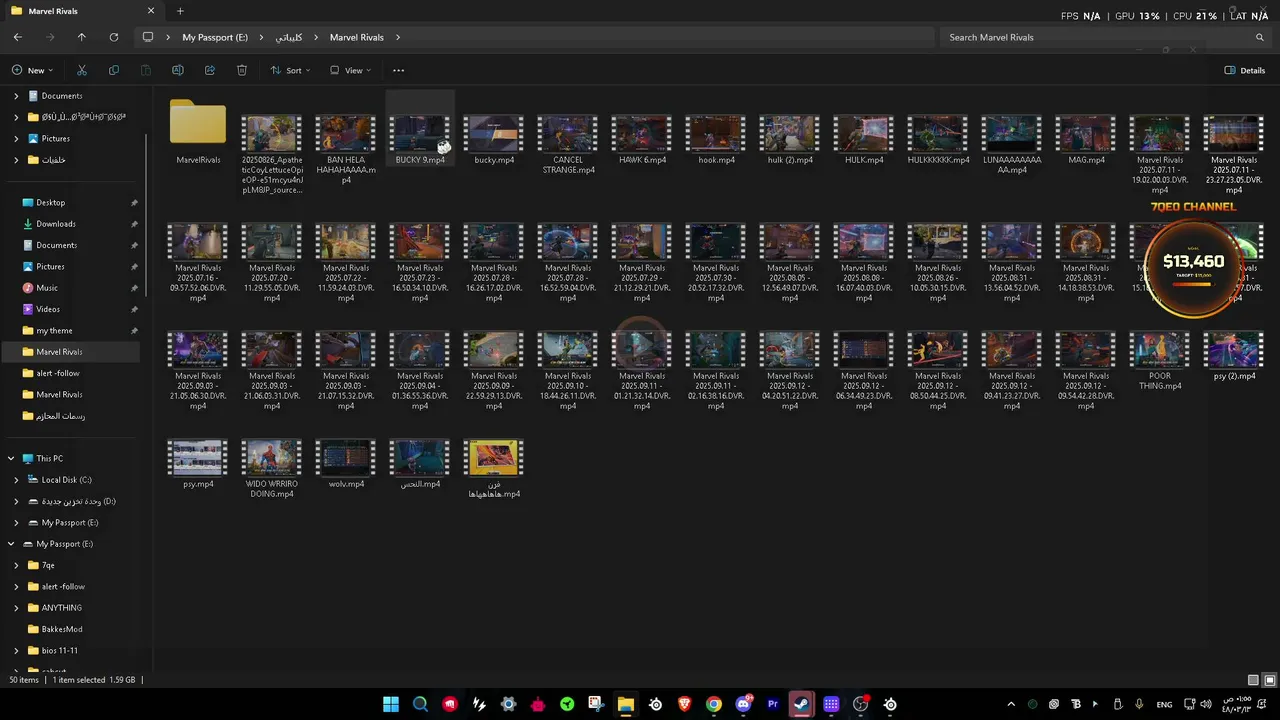Image resolution: width=1280 pixels, height=720 pixels.
Task: Go back with the Back arrow
Action: click(18, 37)
